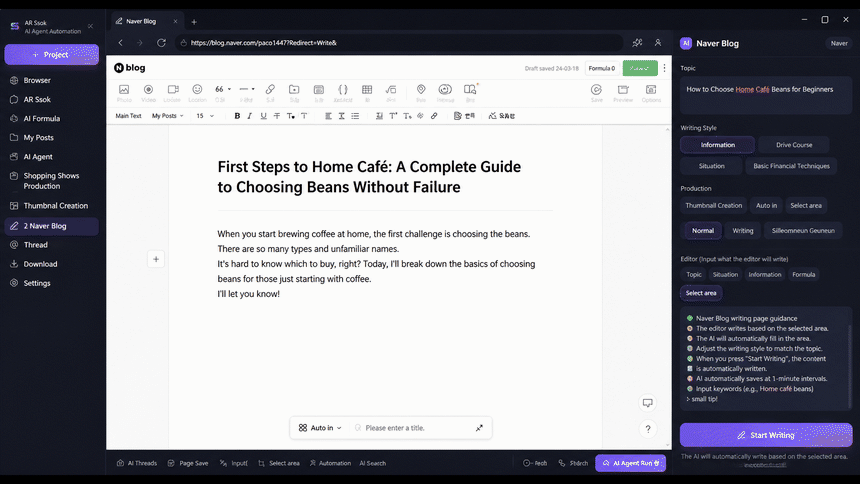
Task: Go back with the browser back arrow
Action: coord(121,43)
